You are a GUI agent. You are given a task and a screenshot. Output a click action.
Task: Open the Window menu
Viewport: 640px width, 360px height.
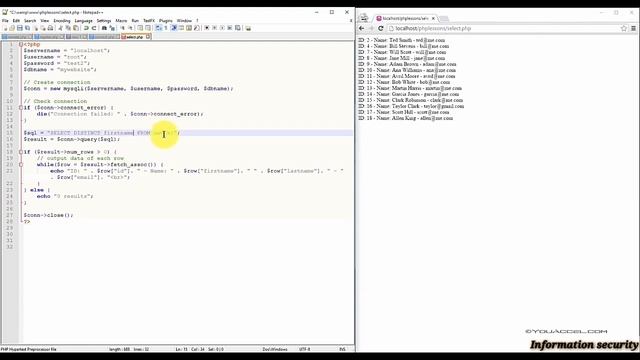(184, 20)
